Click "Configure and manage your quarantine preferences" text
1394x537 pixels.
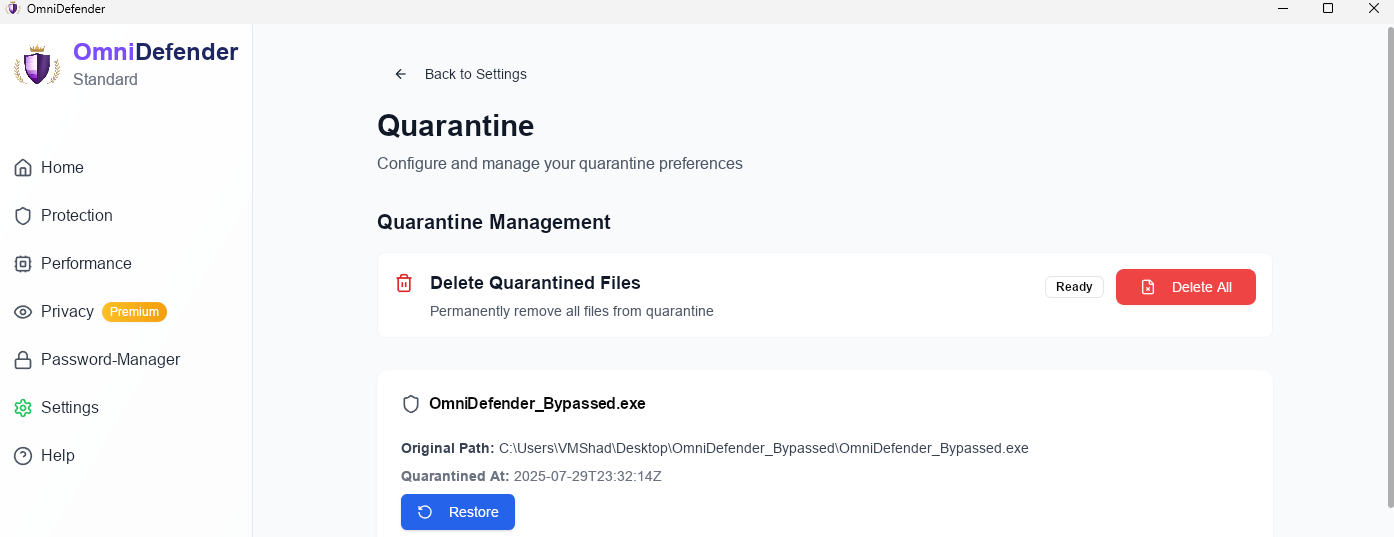point(560,163)
